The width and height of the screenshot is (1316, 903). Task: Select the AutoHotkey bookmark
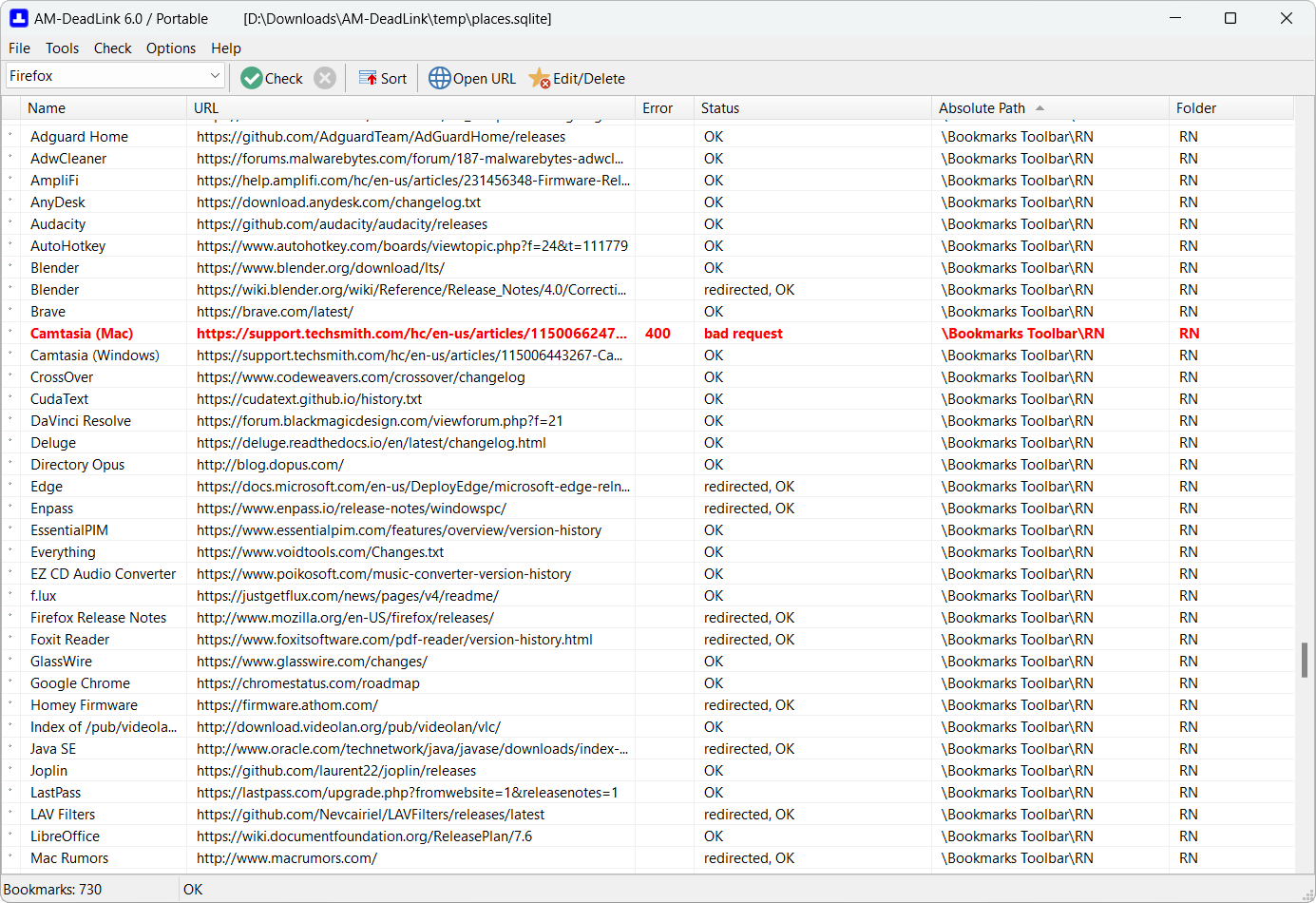68,246
